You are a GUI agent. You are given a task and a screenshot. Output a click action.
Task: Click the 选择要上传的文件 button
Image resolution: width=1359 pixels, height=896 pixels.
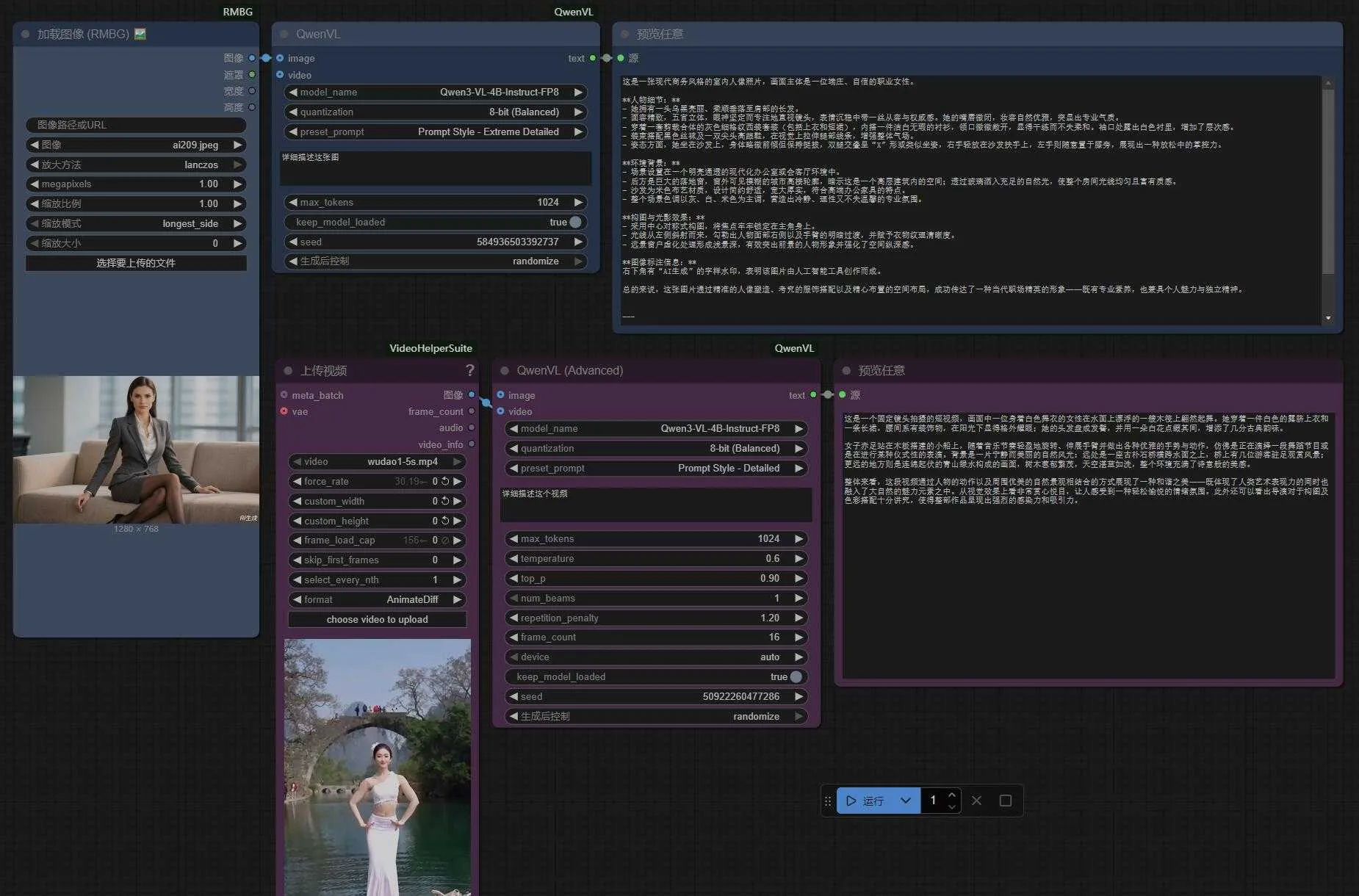[136, 263]
